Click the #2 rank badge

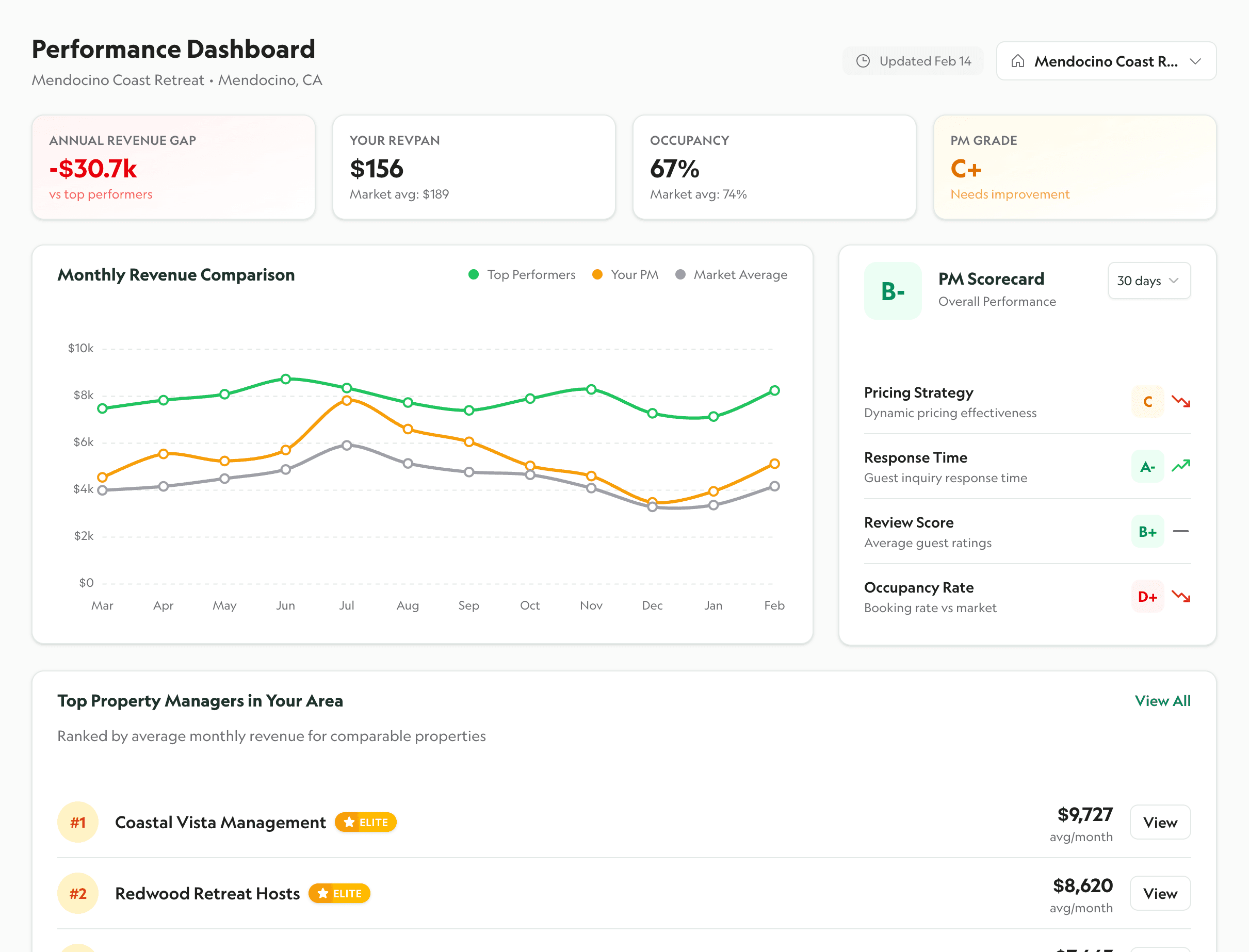click(78, 894)
